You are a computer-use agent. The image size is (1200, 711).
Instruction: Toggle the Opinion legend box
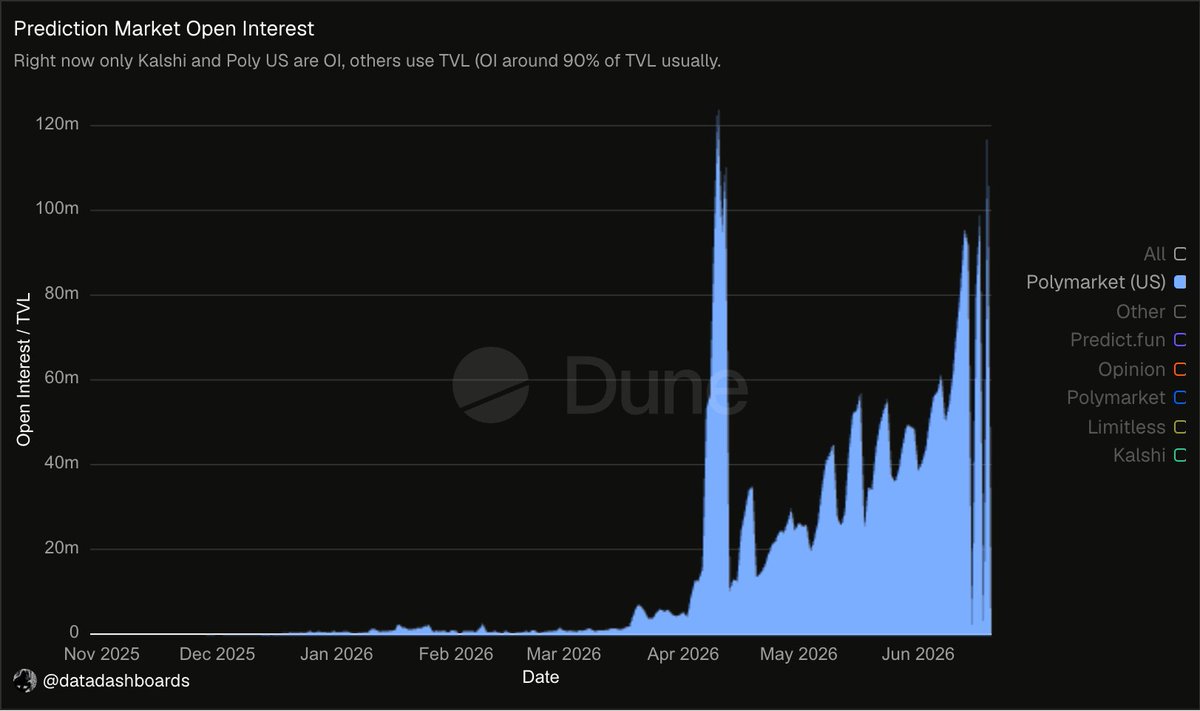pyautogui.click(x=1180, y=370)
